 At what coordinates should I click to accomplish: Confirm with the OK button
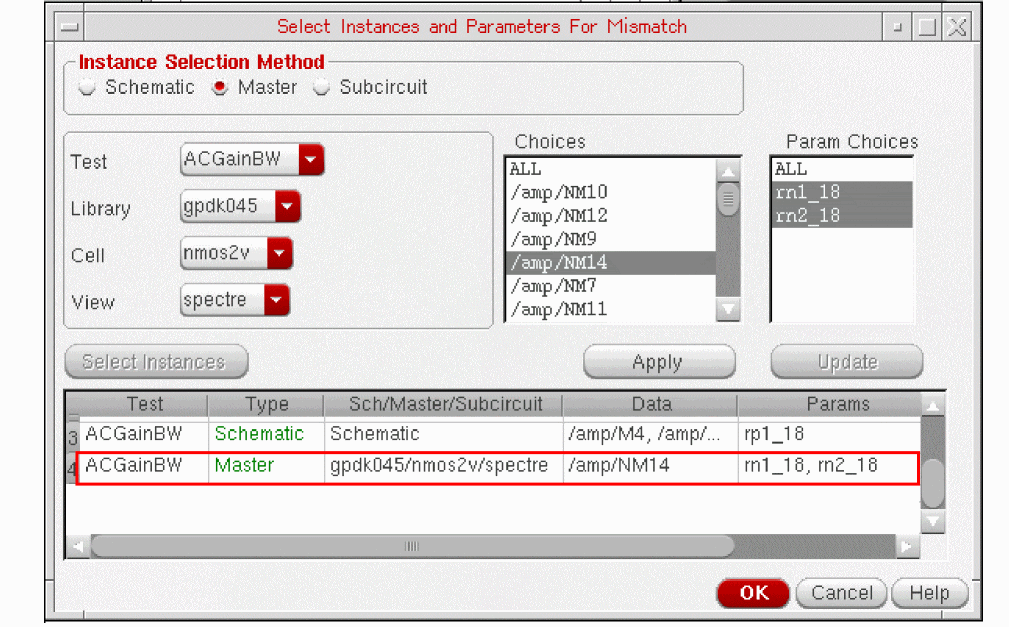pos(754,593)
